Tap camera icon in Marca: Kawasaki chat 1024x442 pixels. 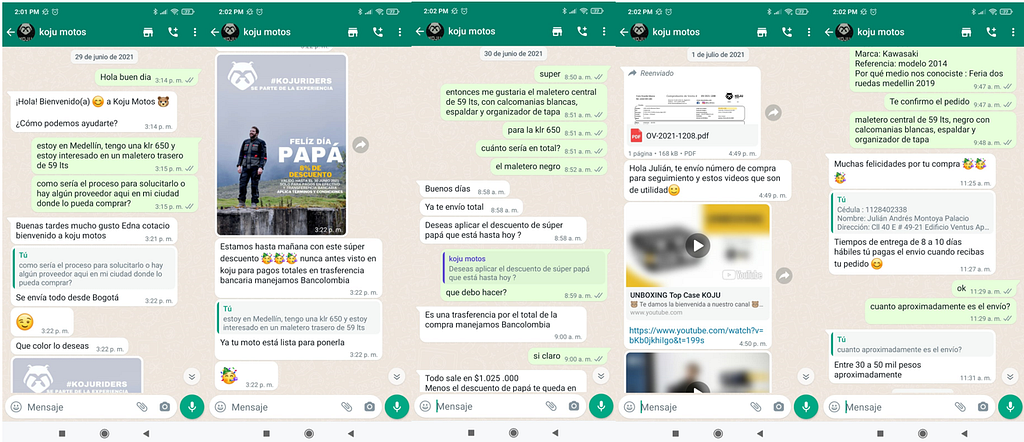[x=983, y=407]
